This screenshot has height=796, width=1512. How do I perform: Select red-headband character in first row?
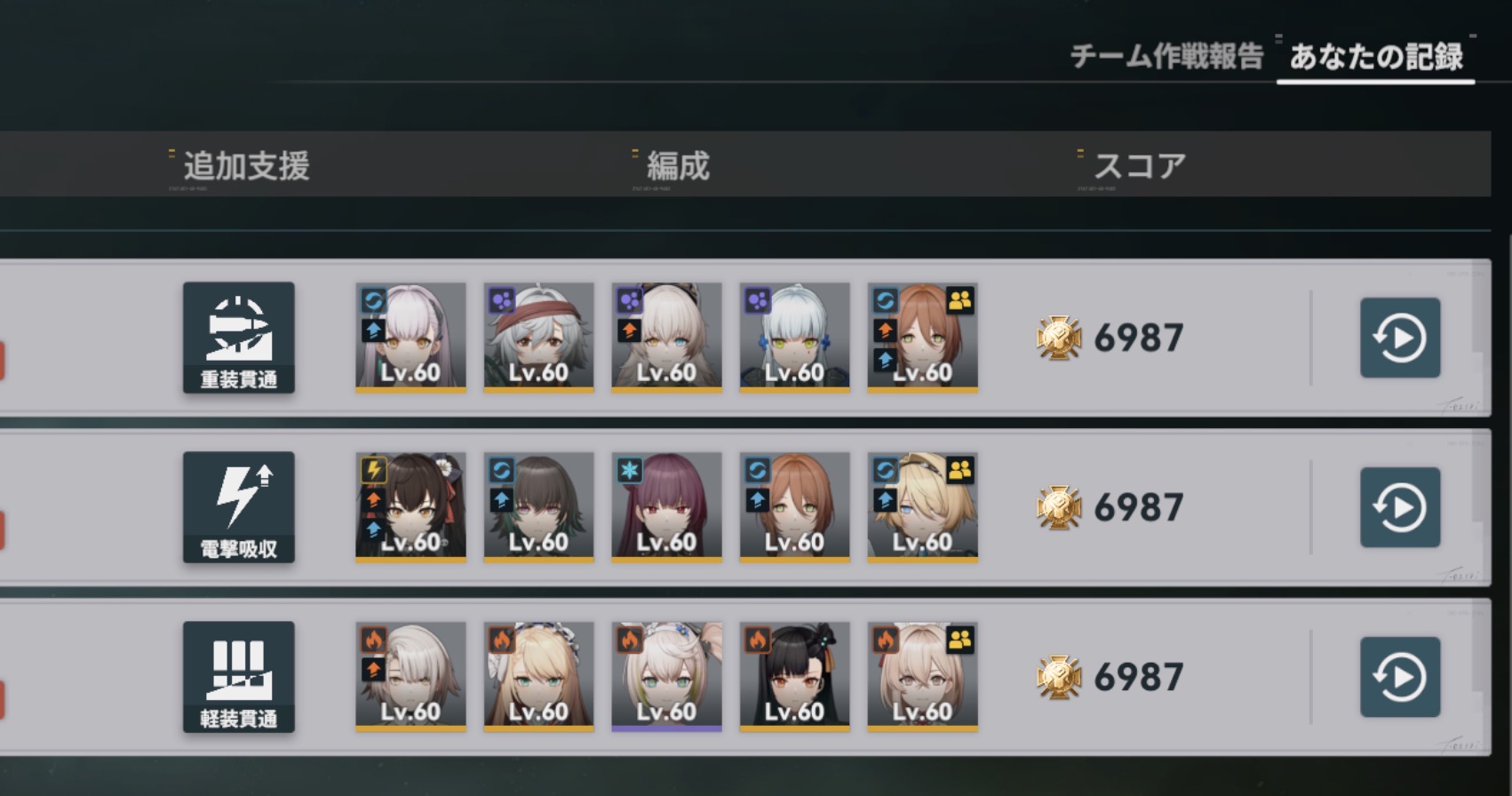pos(538,338)
